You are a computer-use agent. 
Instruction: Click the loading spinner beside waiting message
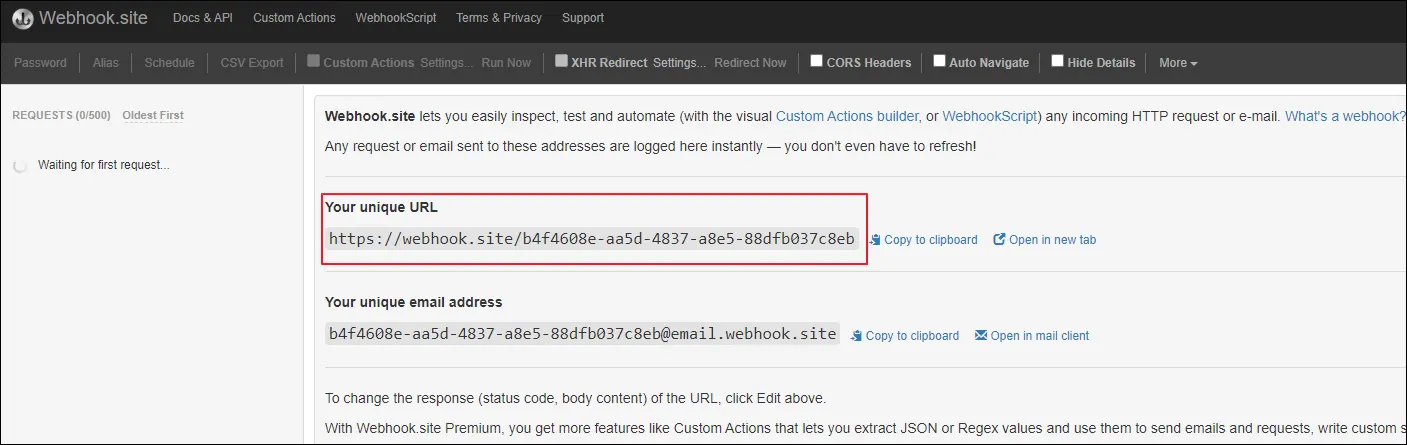point(20,166)
